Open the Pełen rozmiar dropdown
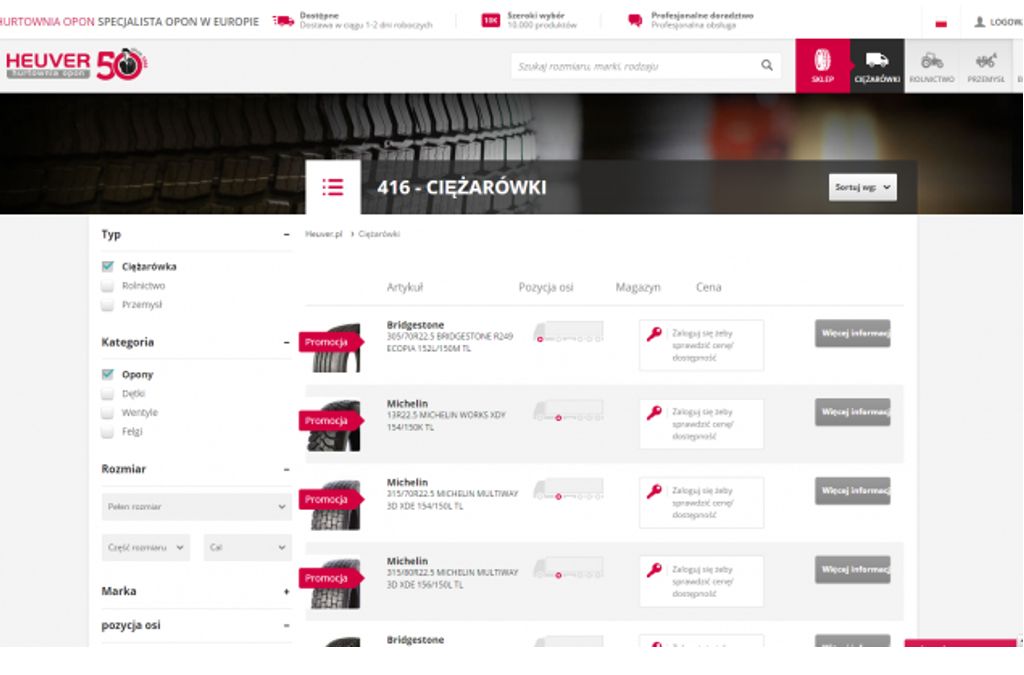 point(197,507)
